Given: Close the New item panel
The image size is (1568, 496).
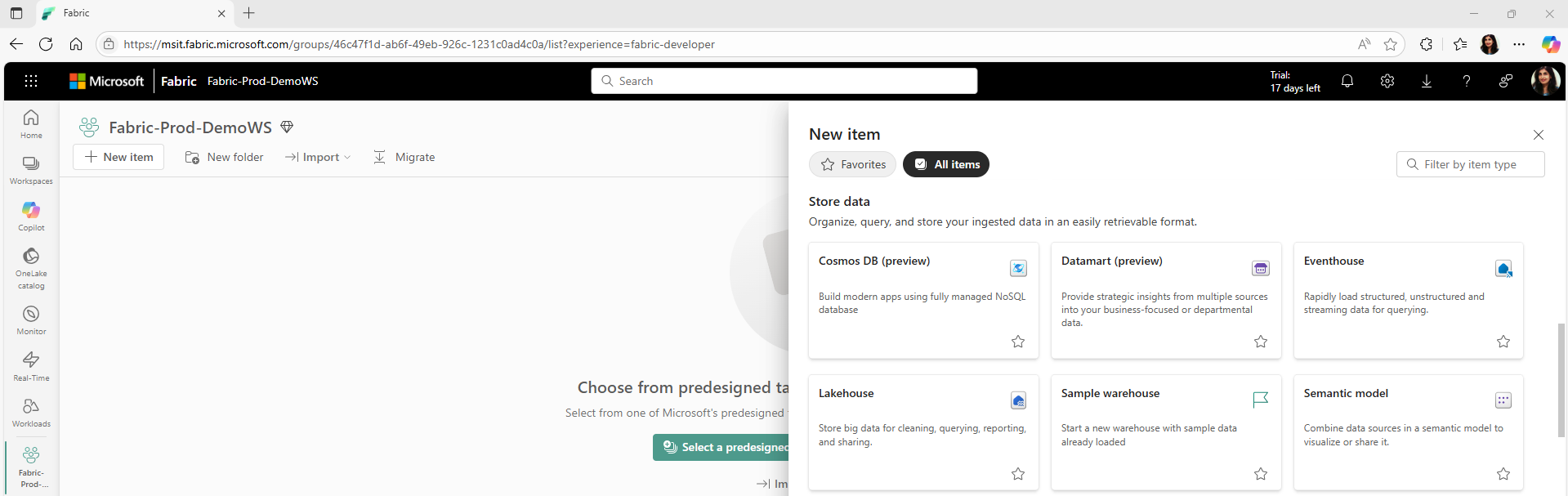Looking at the screenshot, I should [x=1539, y=135].
